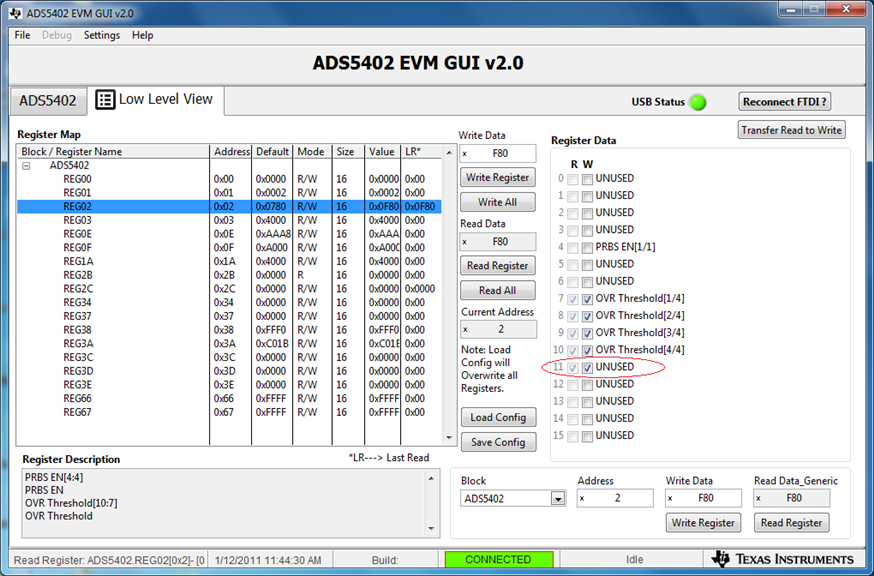Click the Write All button
This screenshot has width=874, height=576.
[498, 202]
